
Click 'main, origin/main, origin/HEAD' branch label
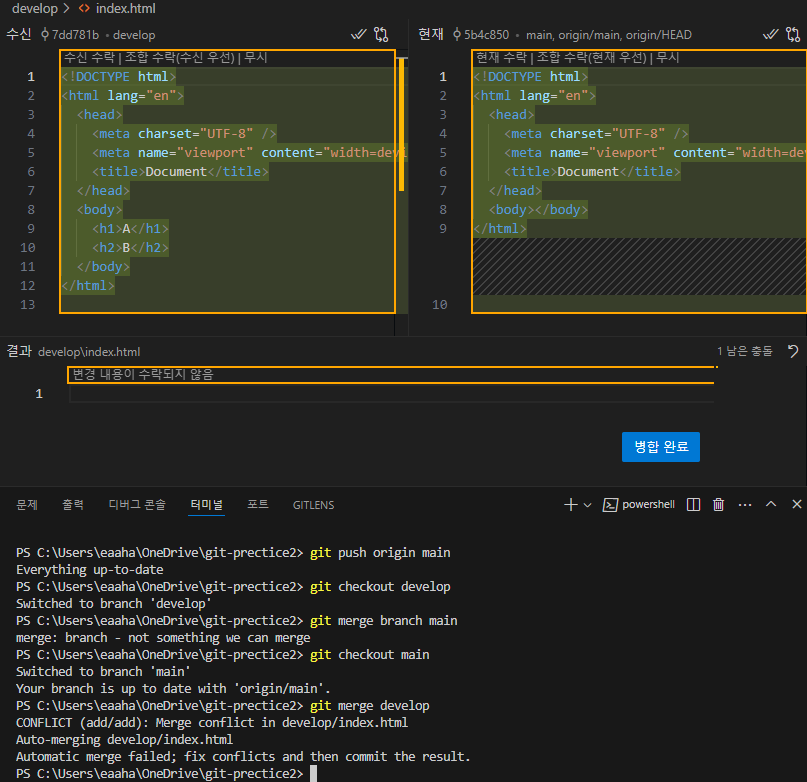[609, 35]
